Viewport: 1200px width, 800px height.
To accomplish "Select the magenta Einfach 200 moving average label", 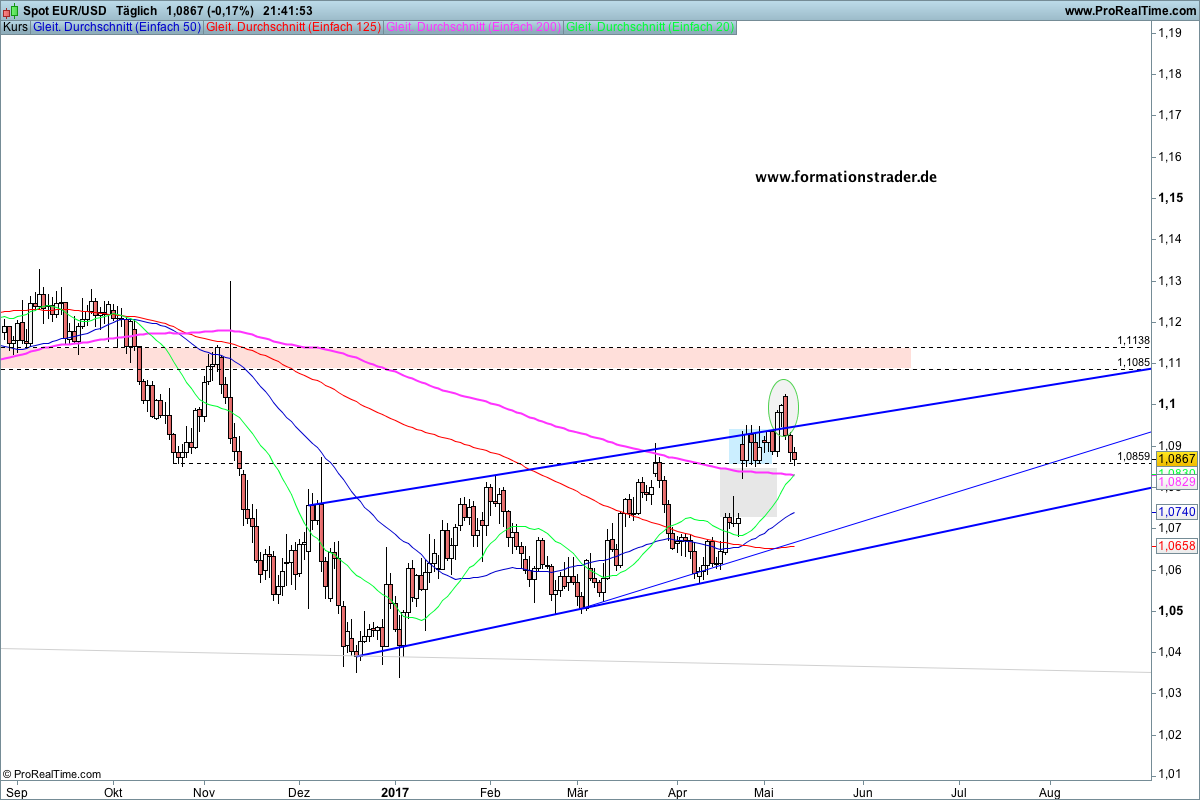I will coord(473,27).
